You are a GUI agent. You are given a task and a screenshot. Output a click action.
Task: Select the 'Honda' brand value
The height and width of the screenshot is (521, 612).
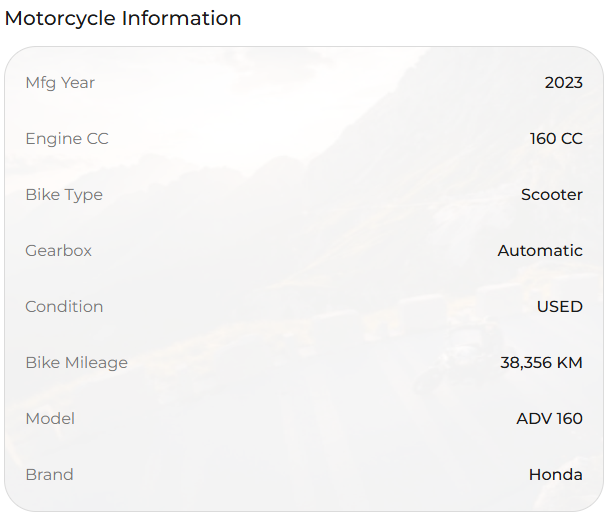pyautogui.click(x=555, y=475)
